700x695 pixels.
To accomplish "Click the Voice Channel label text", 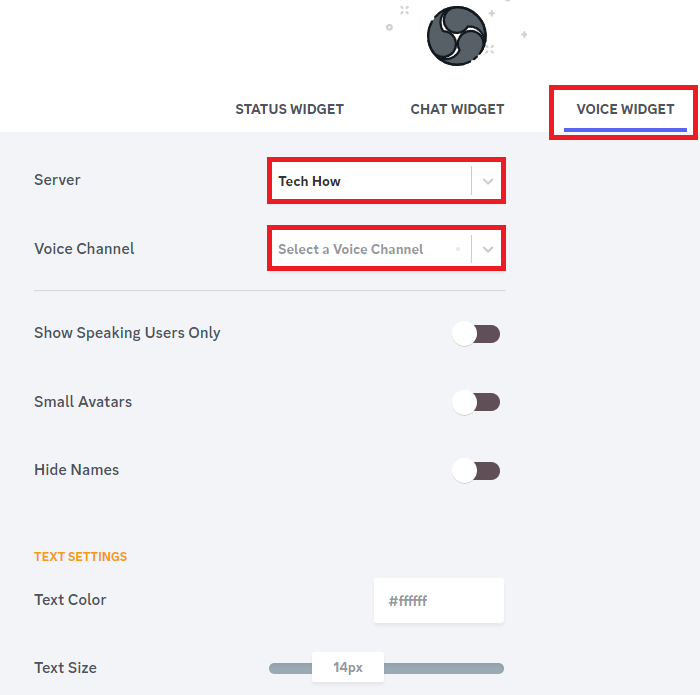I will [84, 249].
